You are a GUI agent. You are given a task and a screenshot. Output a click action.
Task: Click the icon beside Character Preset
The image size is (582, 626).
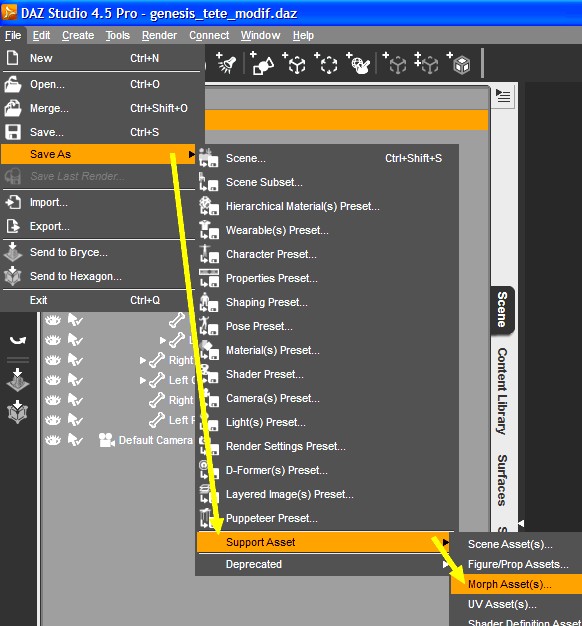tap(209, 254)
